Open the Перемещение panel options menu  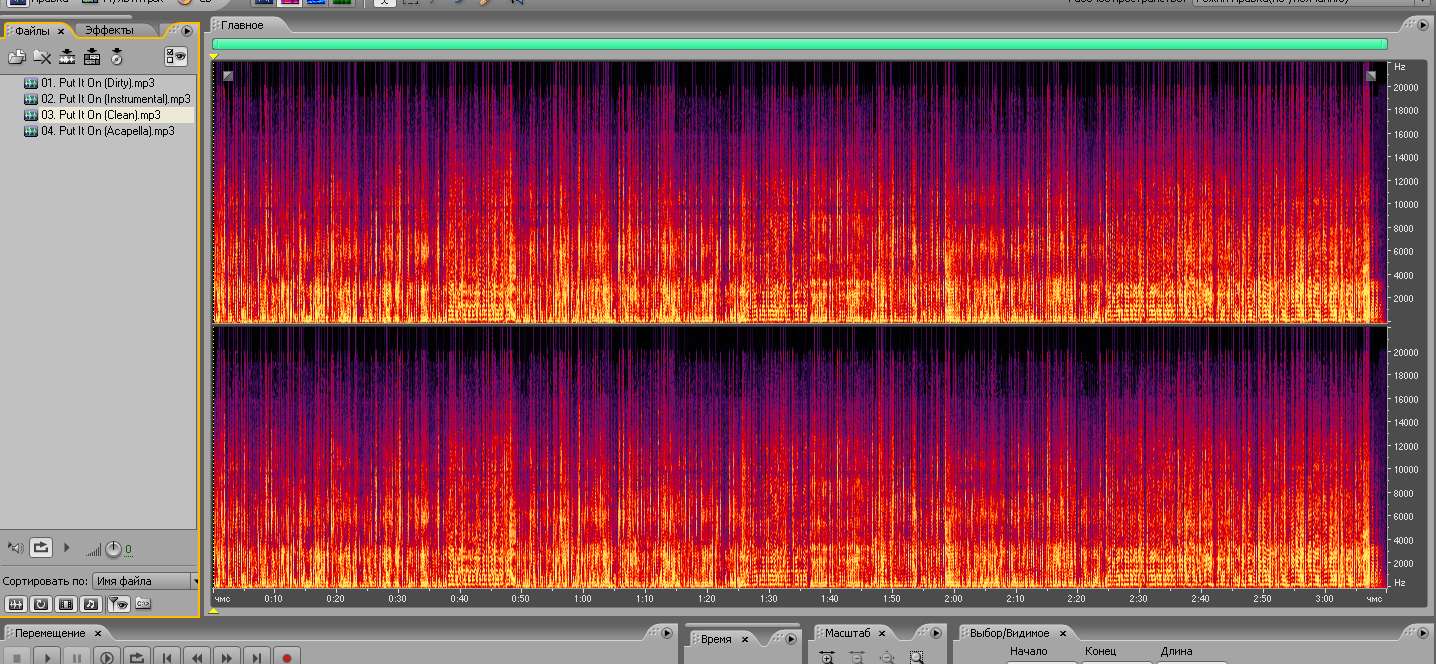coord(667,633)
